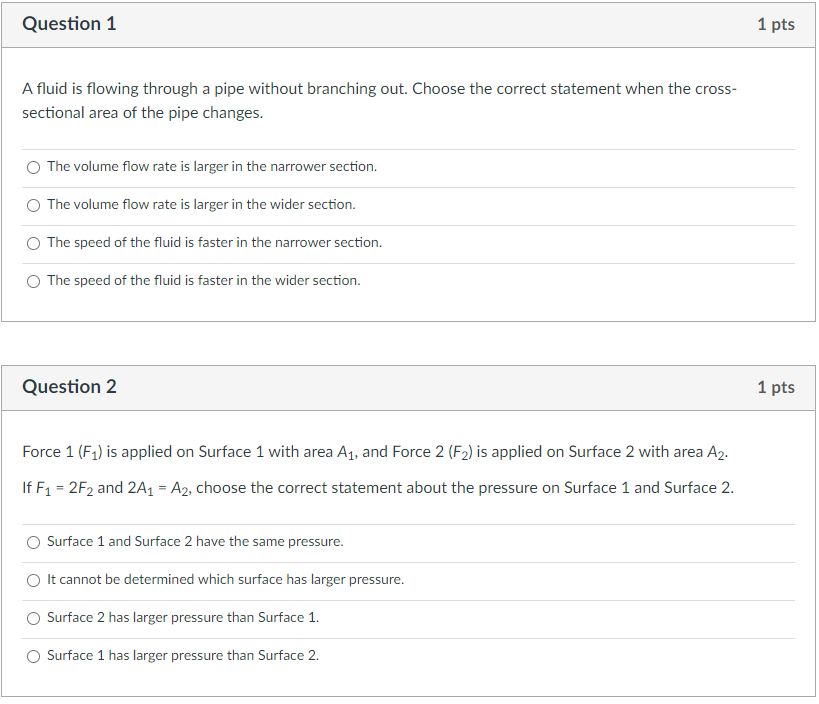The image size is (819, 704).
Task: Choose radio for fluid speed faster in narrower section
Action: point(33,243)
